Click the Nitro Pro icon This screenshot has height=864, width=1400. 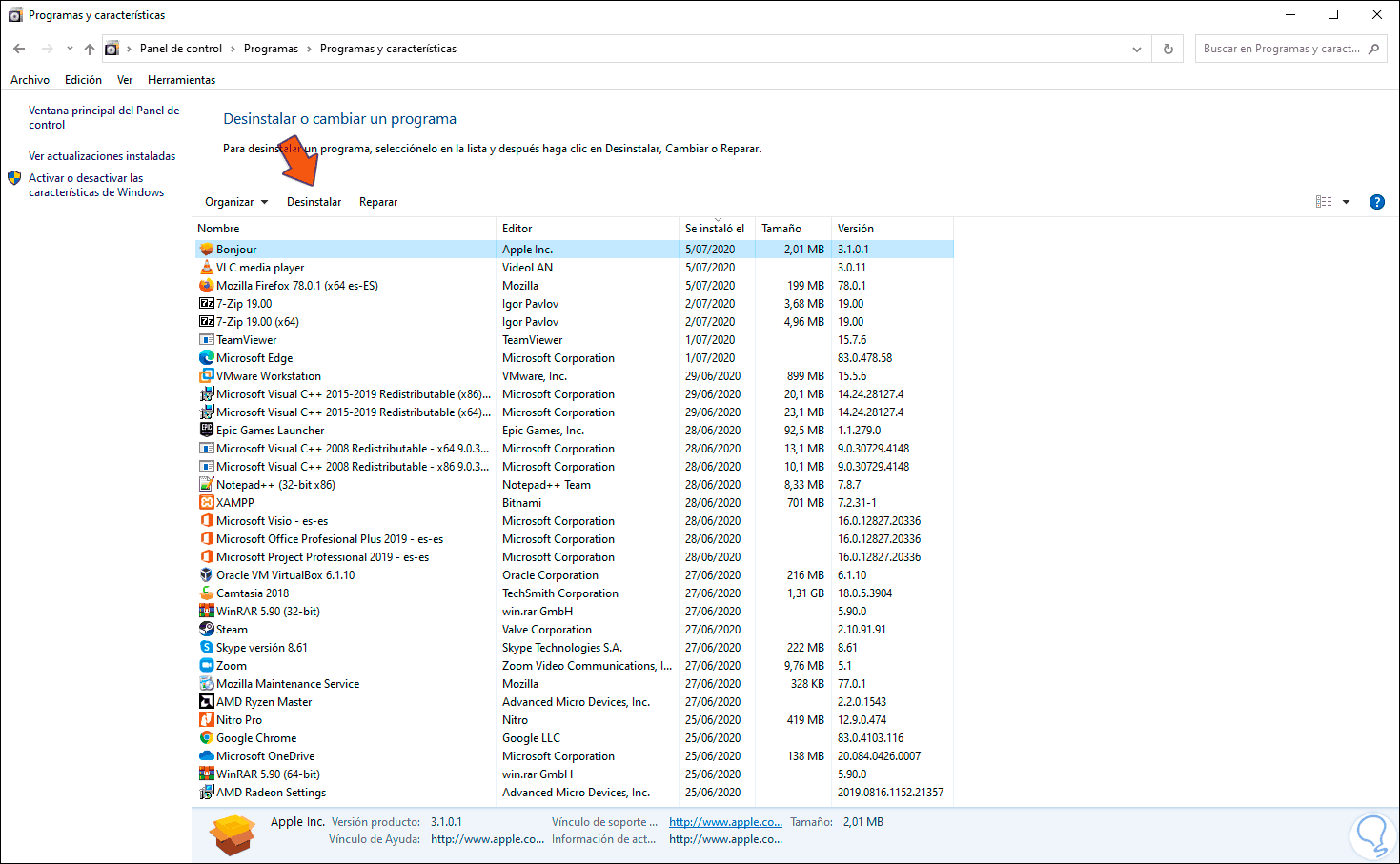coord(206,720)
